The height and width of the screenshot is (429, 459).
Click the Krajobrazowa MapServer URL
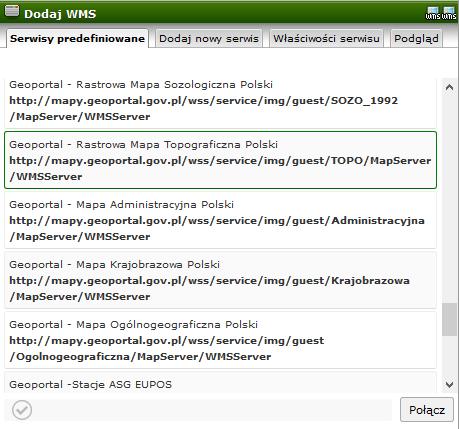tap(210, 289)
